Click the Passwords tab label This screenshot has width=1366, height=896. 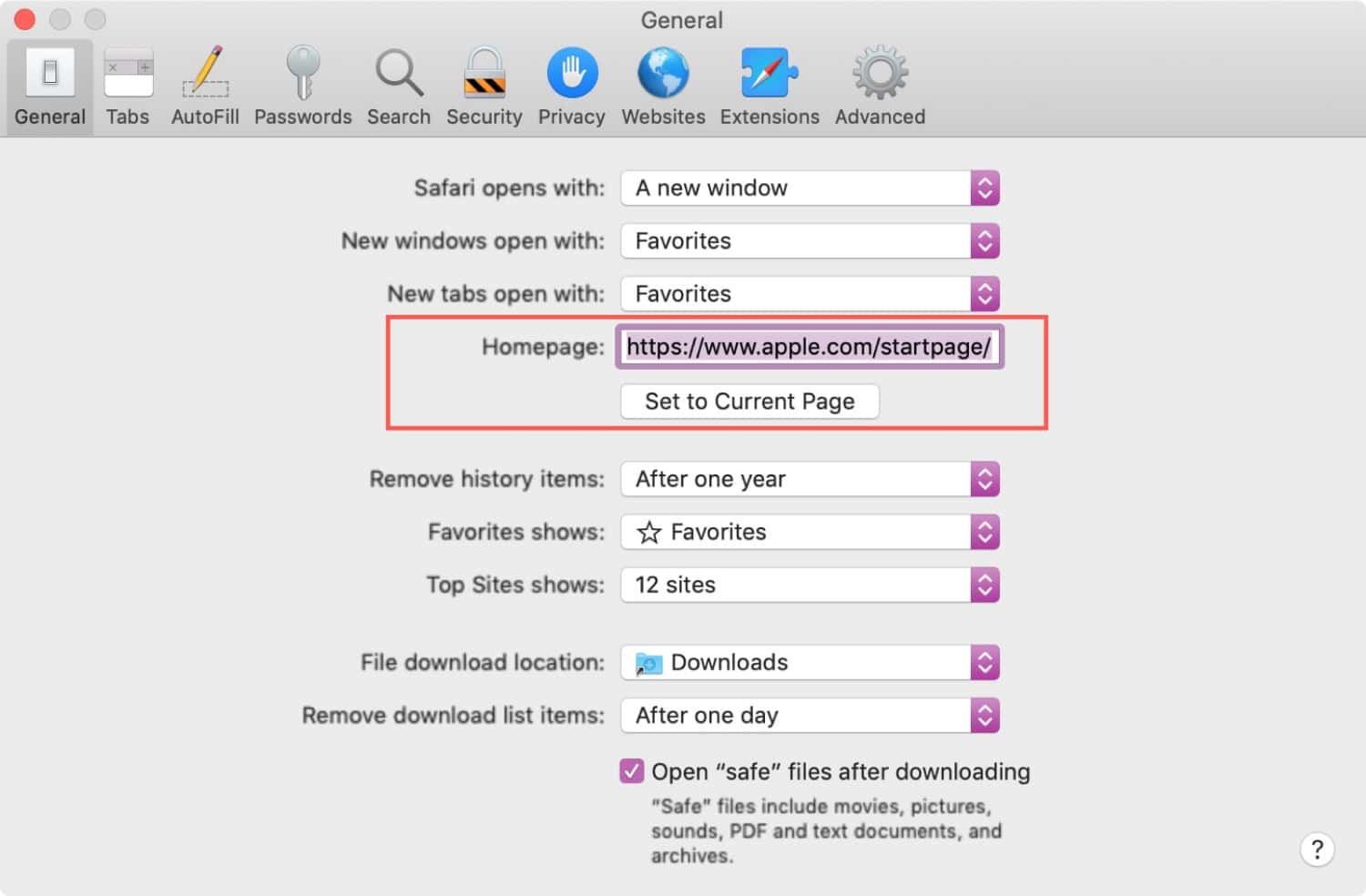(302, 117)
